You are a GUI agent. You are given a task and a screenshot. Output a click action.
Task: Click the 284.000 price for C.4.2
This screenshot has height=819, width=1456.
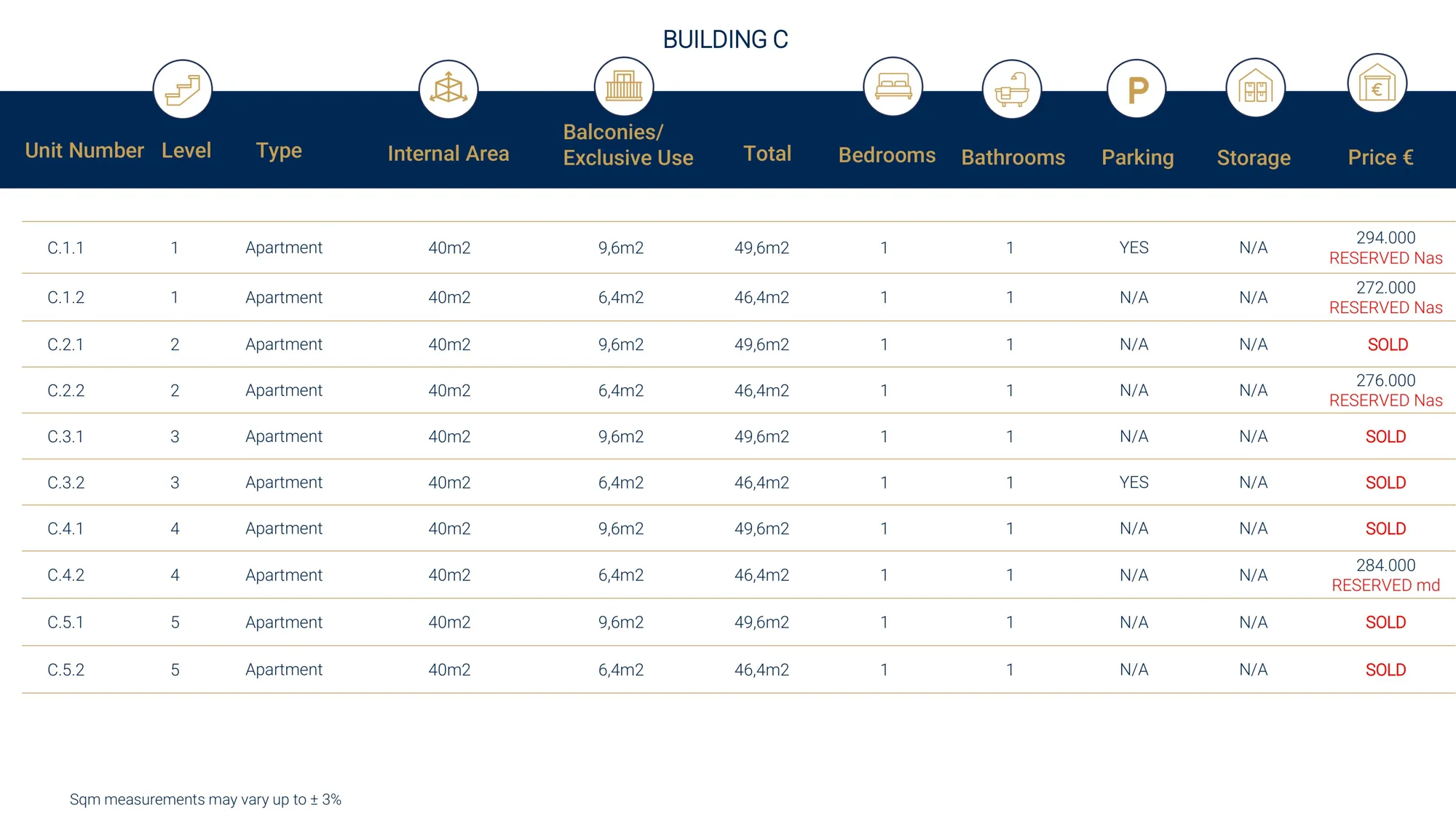point(1386,565)
